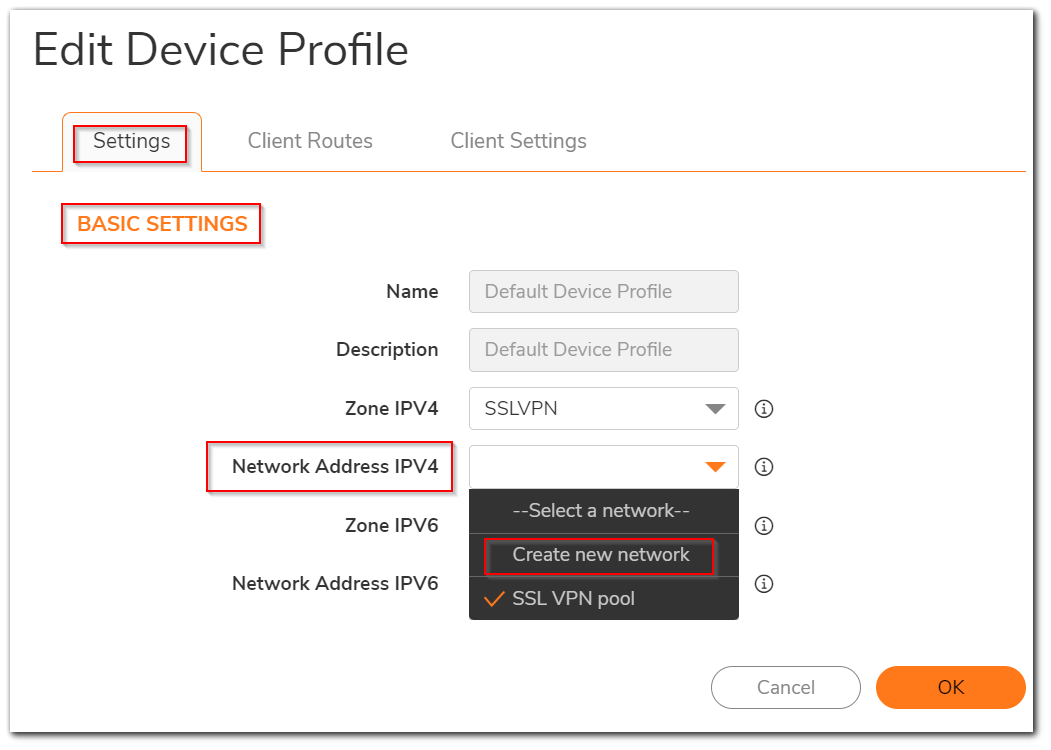Click the BASIC SETTINGS section heading
Viewport: 1051px width, 750px height.
point(162,224)
